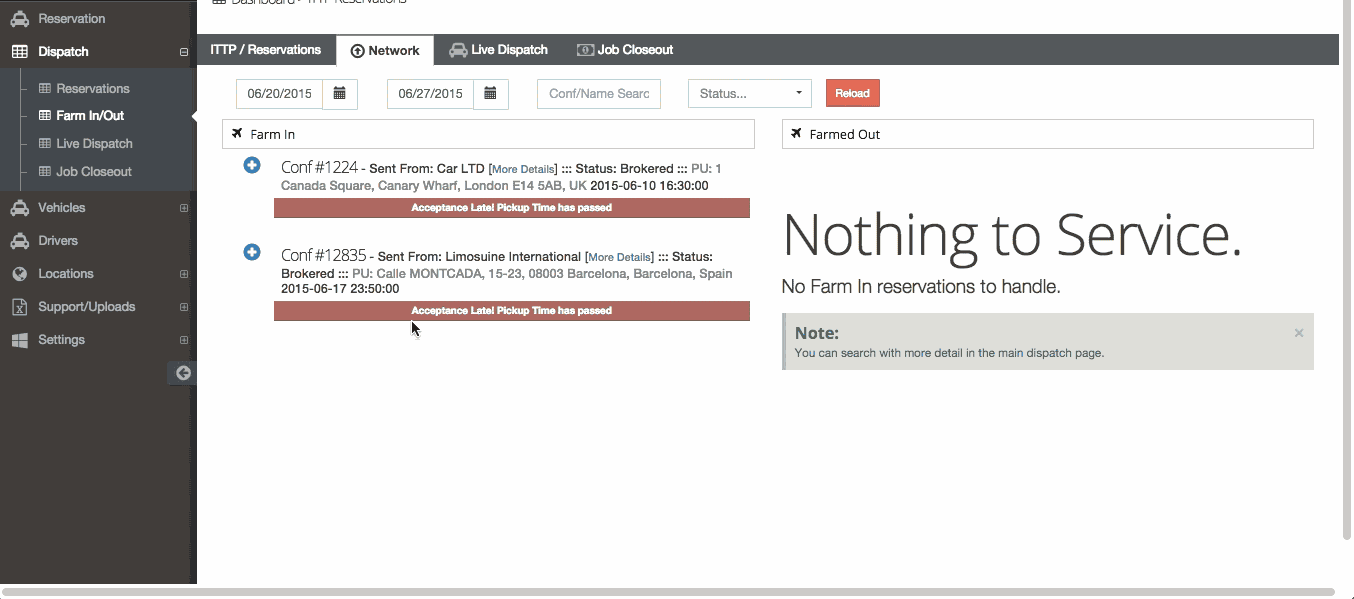Screen dimensions: 1354x599
Task: Expand the Locations sidebar section
Action: pos(184,274)
